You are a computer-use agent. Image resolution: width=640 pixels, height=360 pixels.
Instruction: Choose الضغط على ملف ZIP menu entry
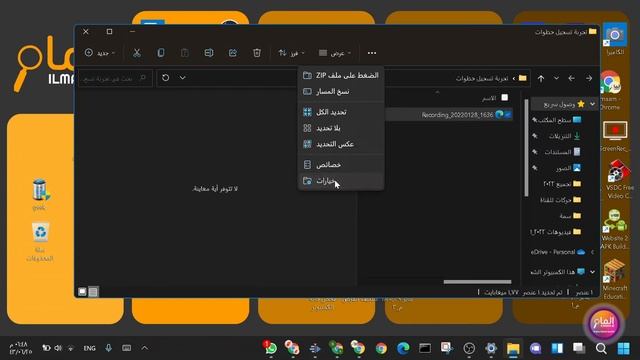coord(341,76)
